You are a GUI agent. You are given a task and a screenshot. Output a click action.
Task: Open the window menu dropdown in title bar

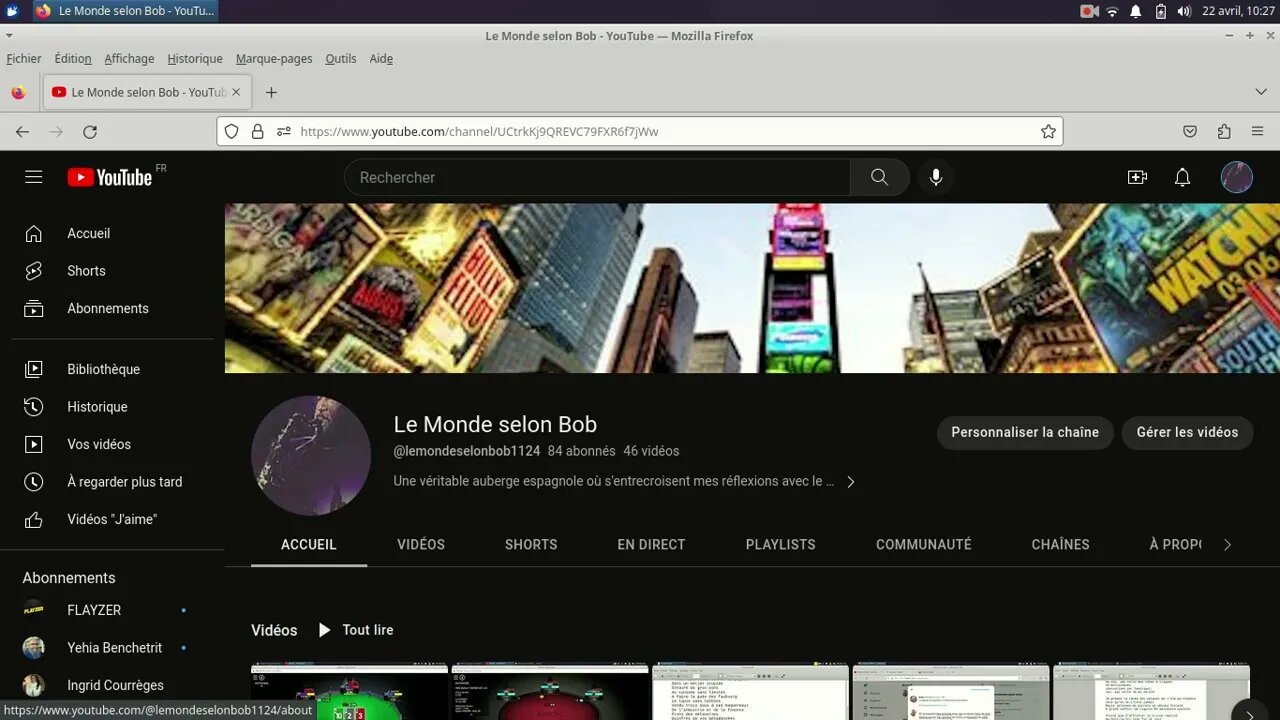click(x=9, y=36)
